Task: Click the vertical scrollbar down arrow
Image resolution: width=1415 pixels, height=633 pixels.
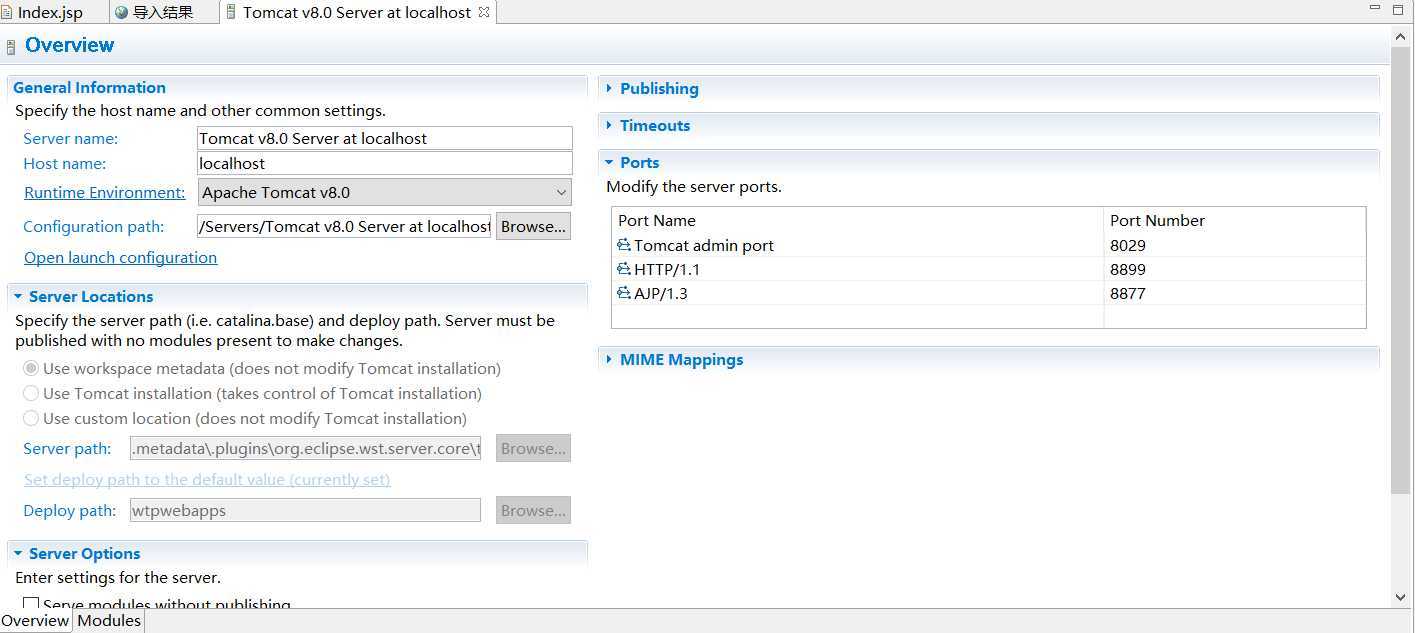Action: (1400, 597)
